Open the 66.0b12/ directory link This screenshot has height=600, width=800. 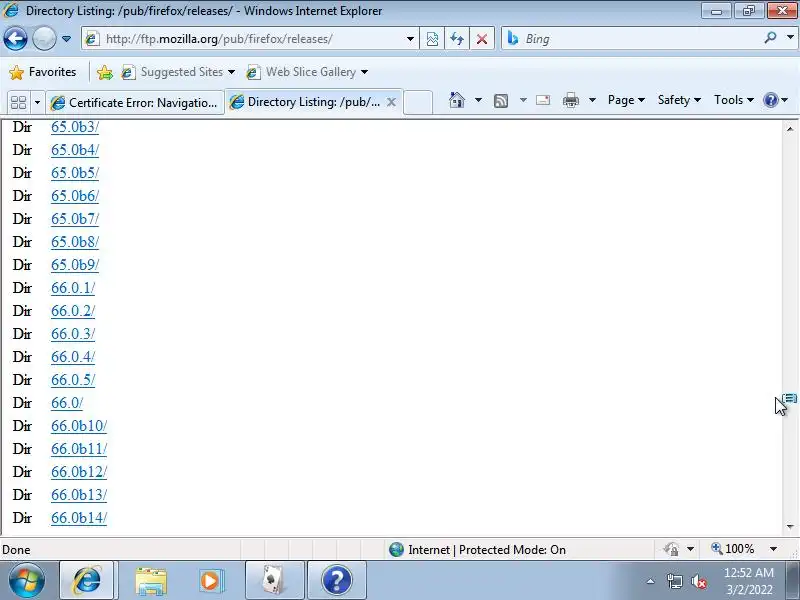[x=79, y=471]
